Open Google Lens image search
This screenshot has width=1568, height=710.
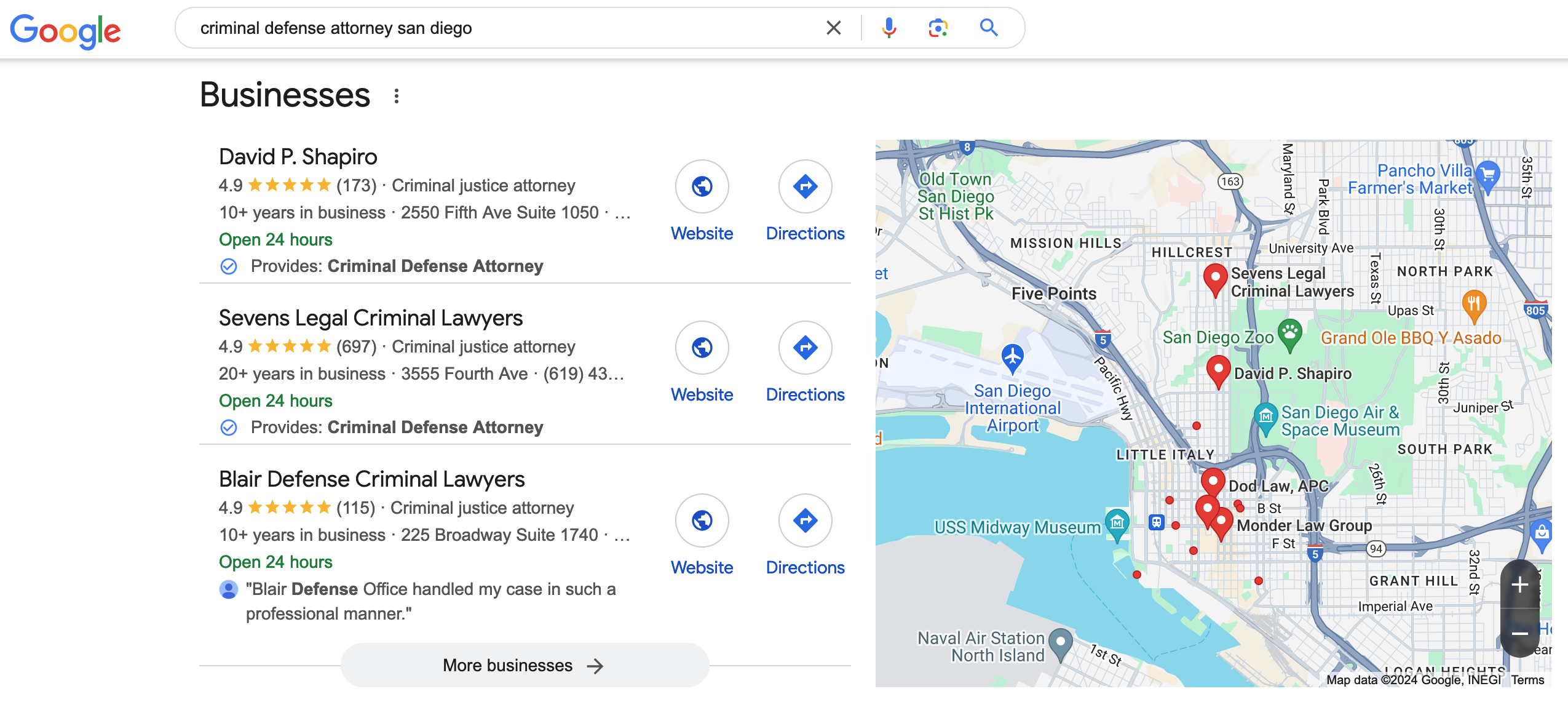pyautogui.click(x=938, y=28)
